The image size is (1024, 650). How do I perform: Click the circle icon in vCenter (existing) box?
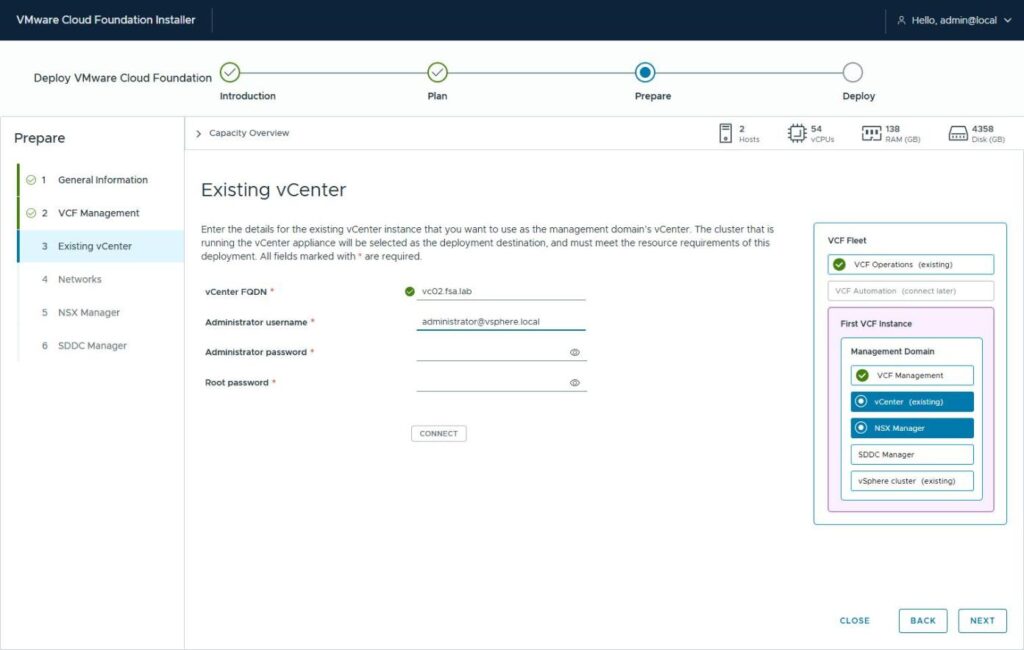click(x=861, y=401)
